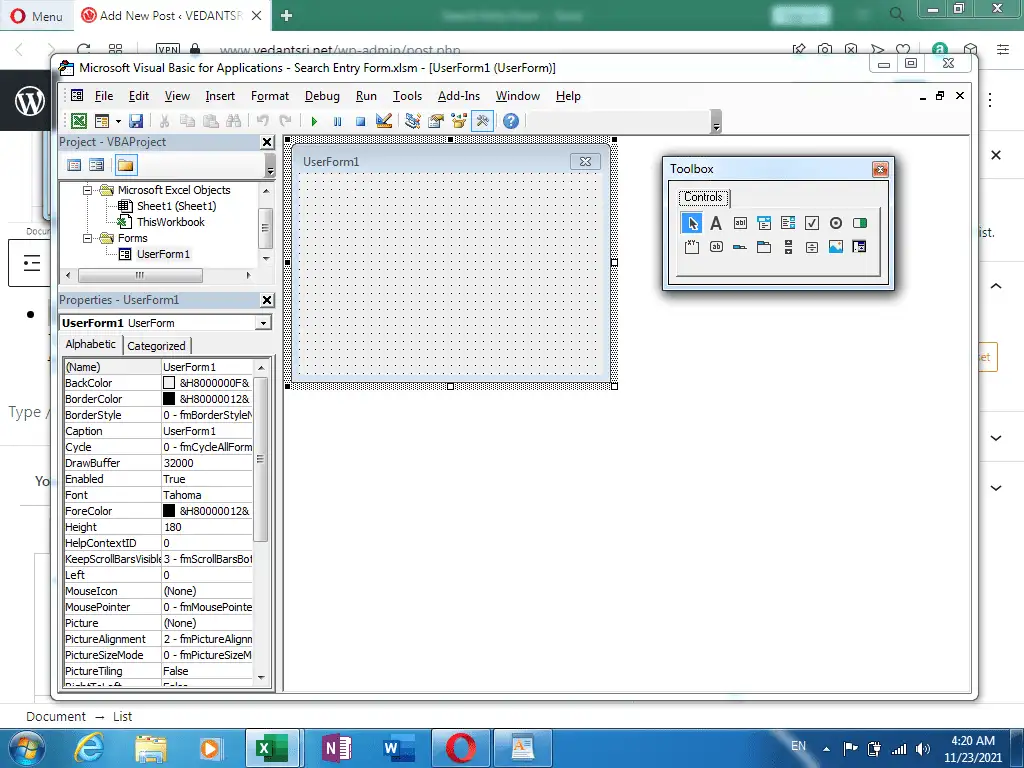Select the TabStrip control in Toolbox
This screenshot has width=1024, height=768.
click(x=740, y=247)
